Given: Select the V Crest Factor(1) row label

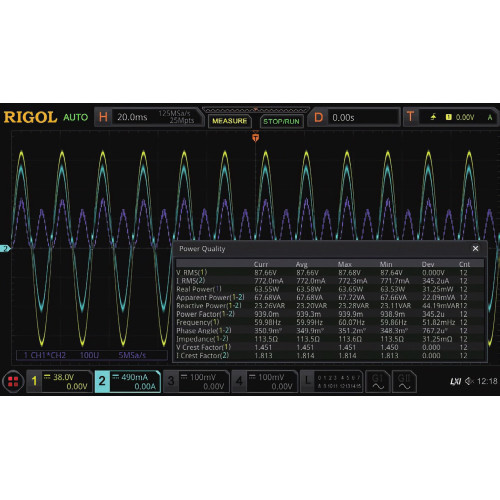Looking at the screenshot, I should 204,347.
